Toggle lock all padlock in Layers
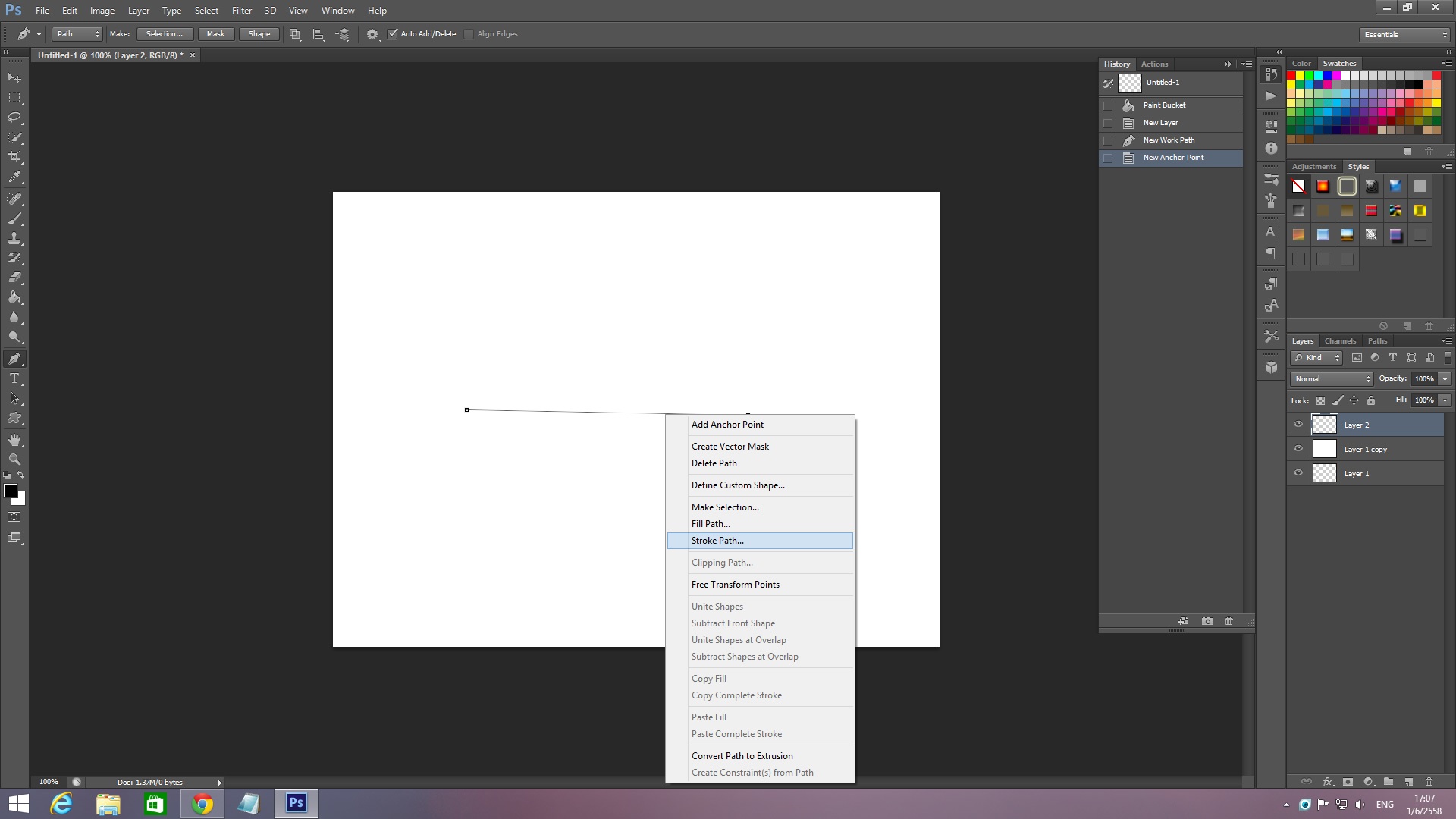Screen dimensions: 1456x819 click(x=1371, y=400)
